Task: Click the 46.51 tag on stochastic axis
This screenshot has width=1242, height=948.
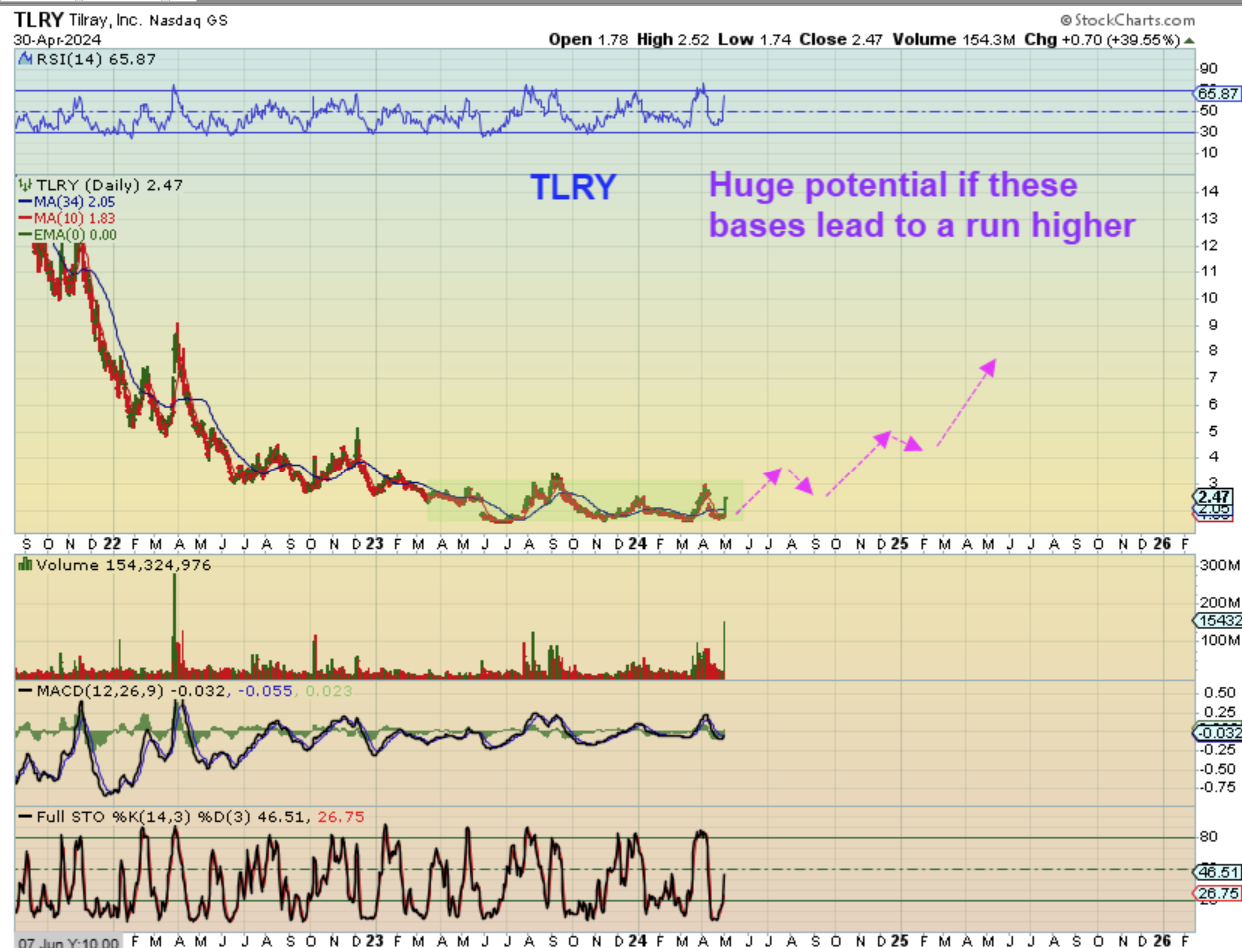Action: (x=1218, y=871)
